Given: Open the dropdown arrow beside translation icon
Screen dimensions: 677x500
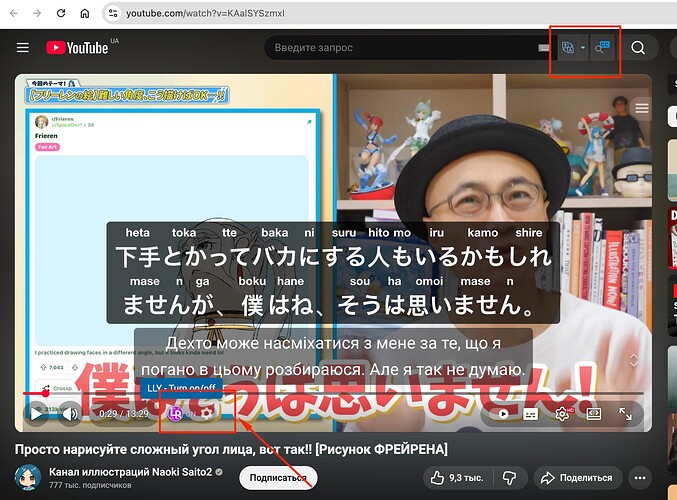Looking at the screenshot, I should [583, 47].
